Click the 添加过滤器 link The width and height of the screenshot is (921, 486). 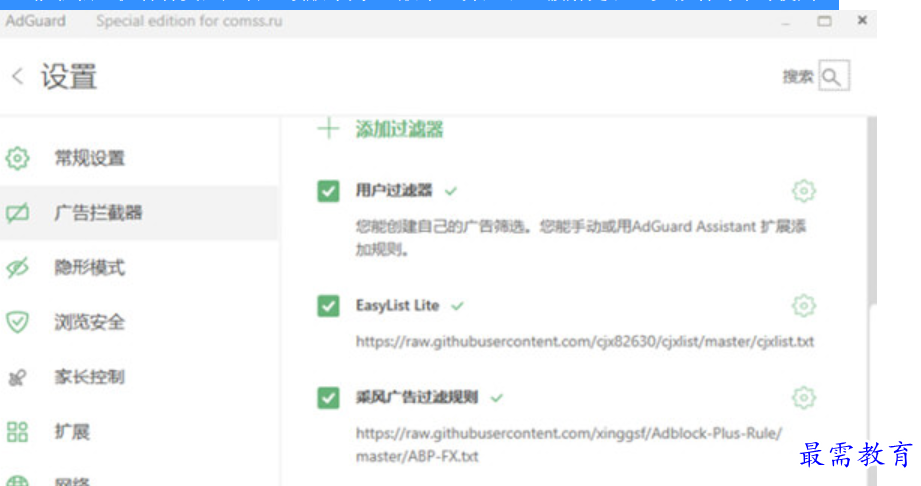point(399,129)
